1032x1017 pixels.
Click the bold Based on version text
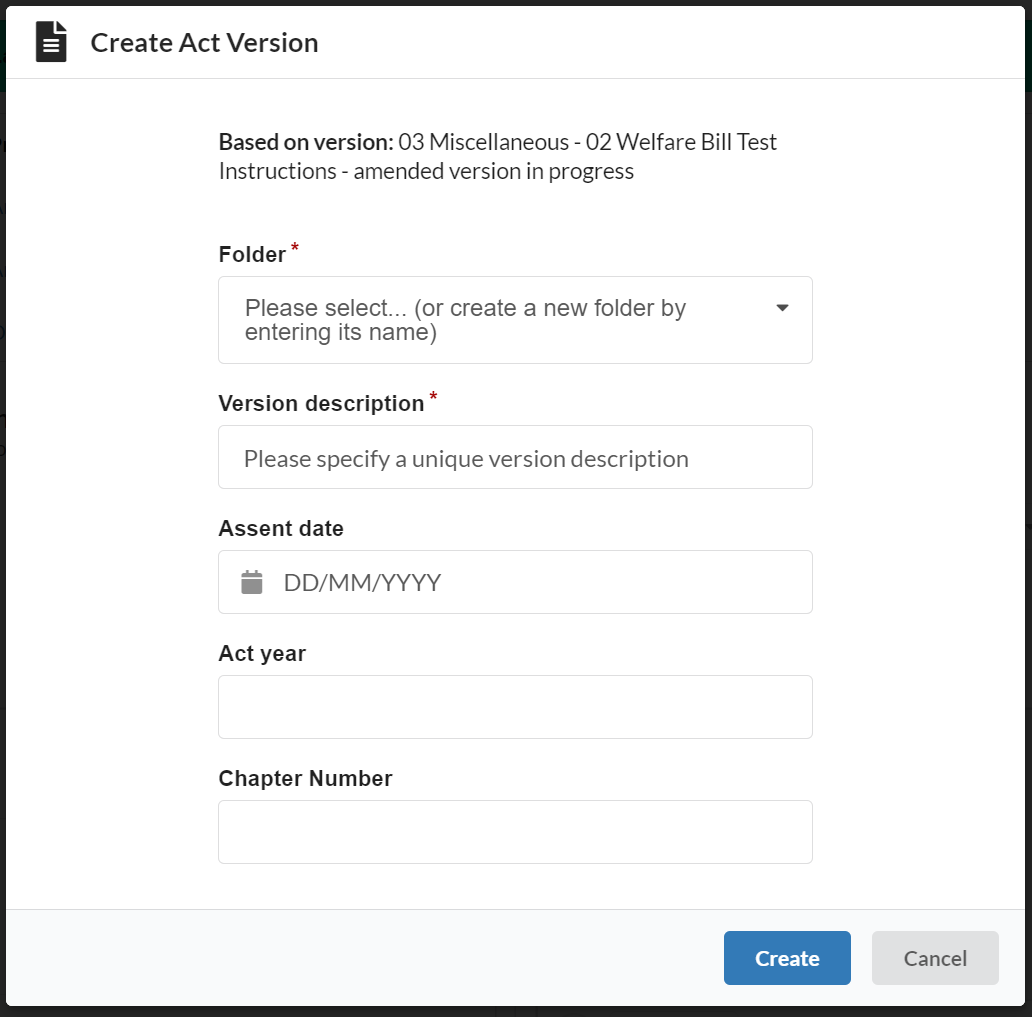(x=306, y=142)
